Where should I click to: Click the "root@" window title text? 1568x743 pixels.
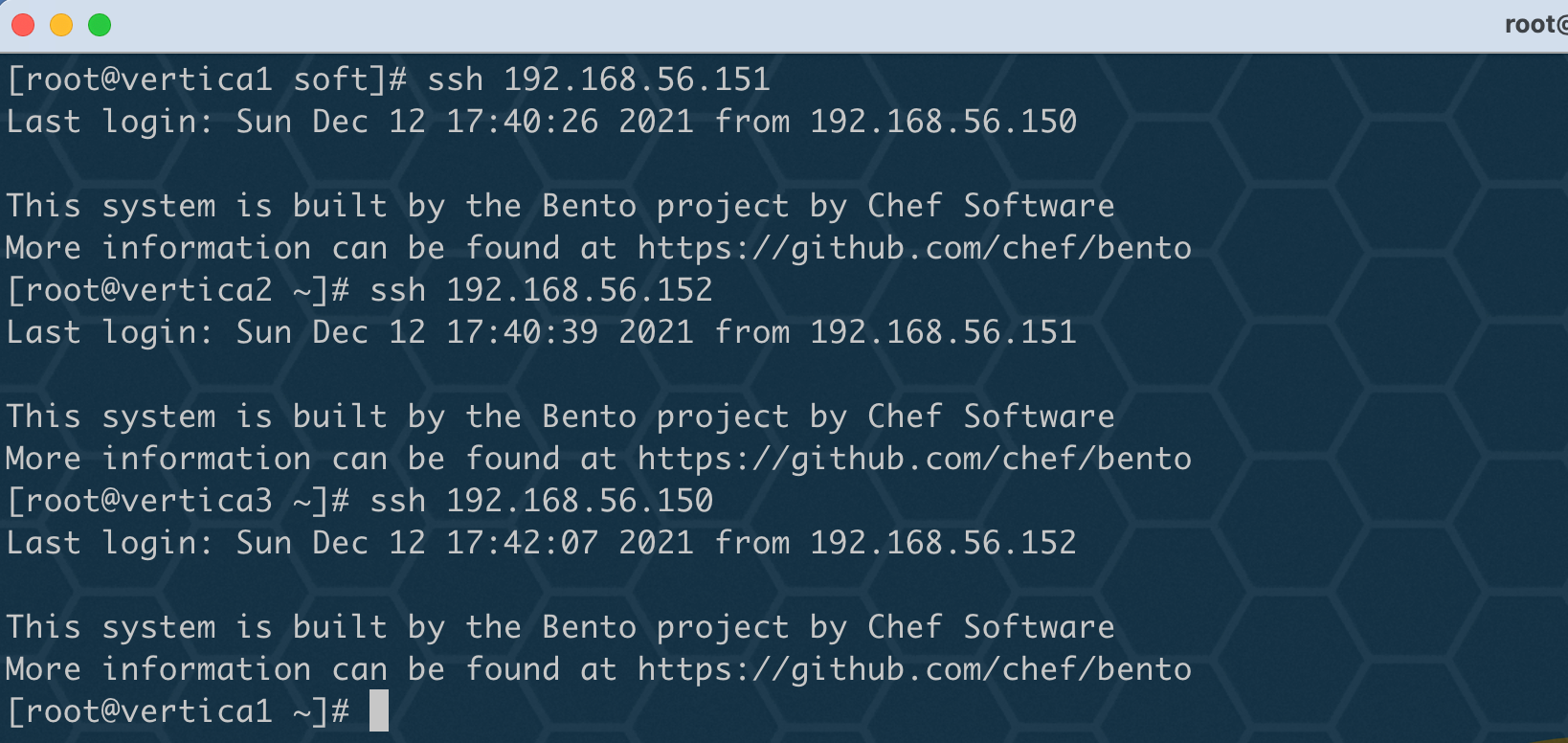[1535, 25]
